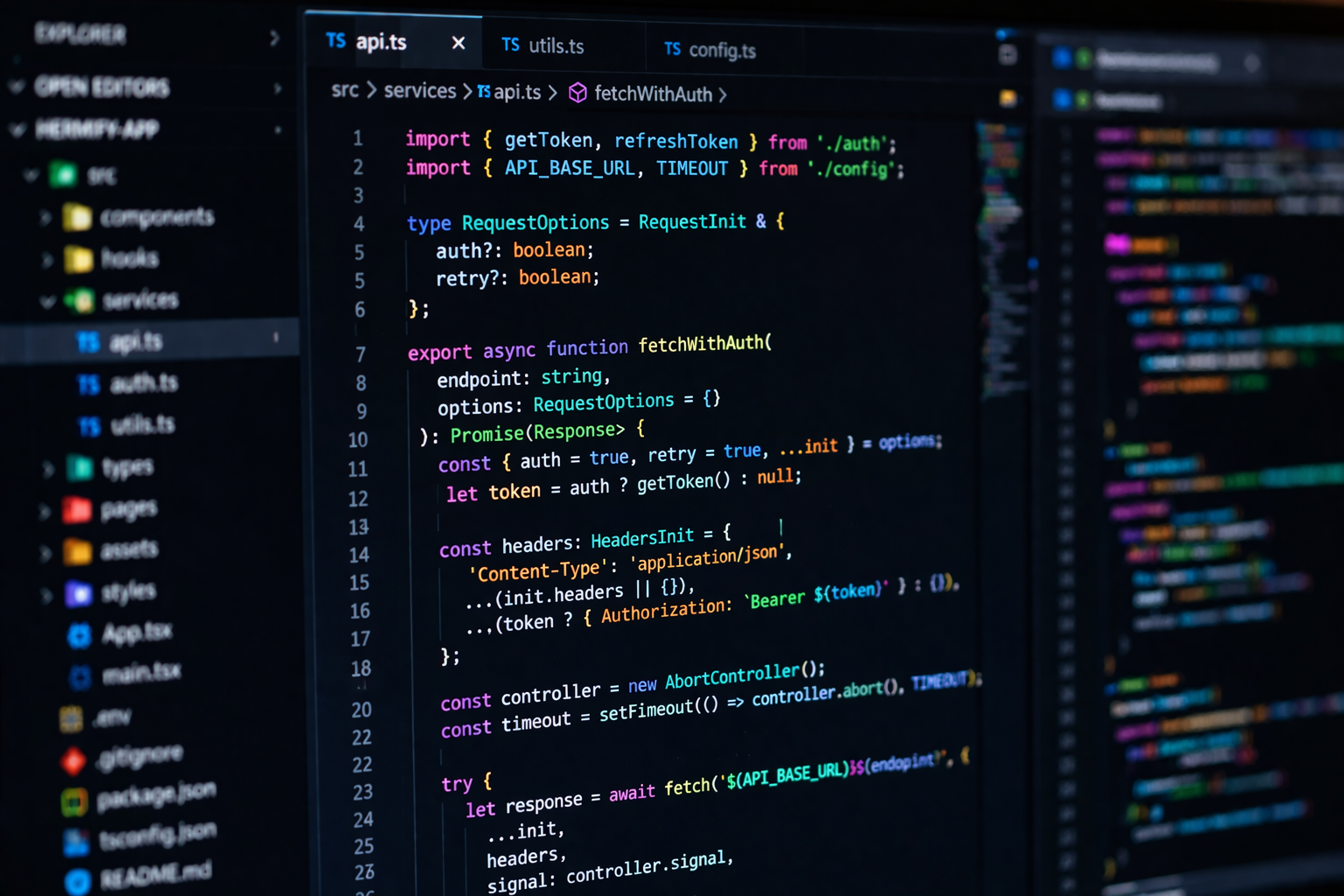Screen dimensions: 1344x896
Task: Click the green src folder icon
Action: click(x=63, y=174)
